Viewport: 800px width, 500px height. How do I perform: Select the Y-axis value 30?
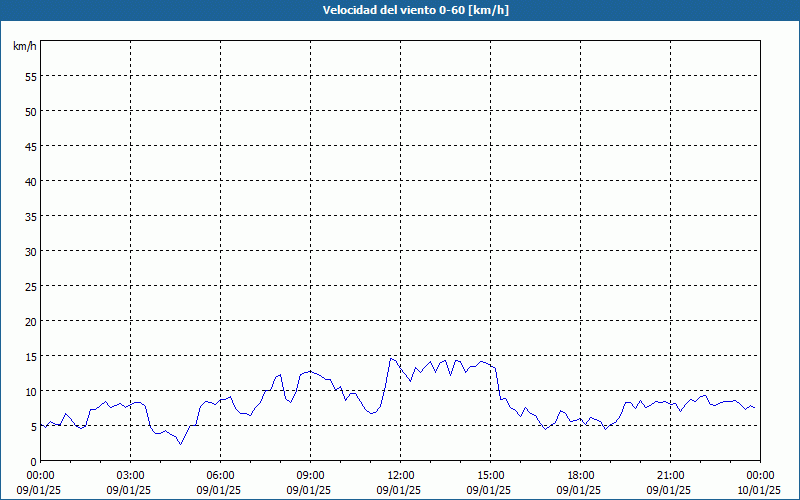[31, 252]
